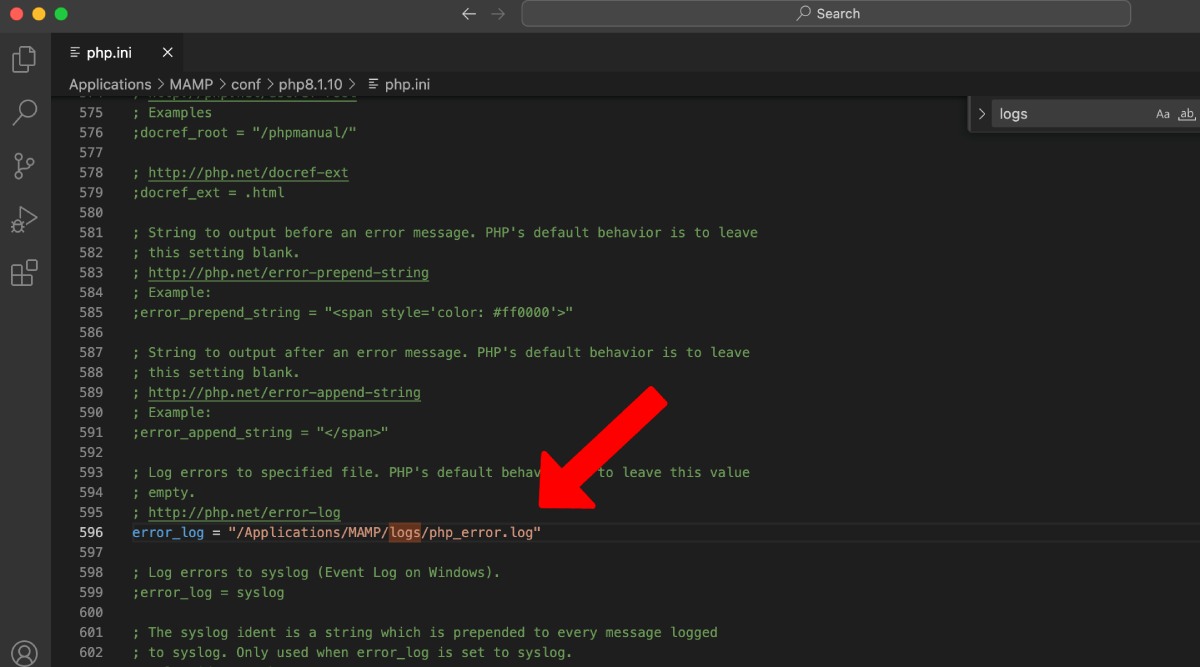Click ';docref_root = "/phpmanual/"' line
The width and height of the screenshot is (1200, 667).
coord(244,132)
